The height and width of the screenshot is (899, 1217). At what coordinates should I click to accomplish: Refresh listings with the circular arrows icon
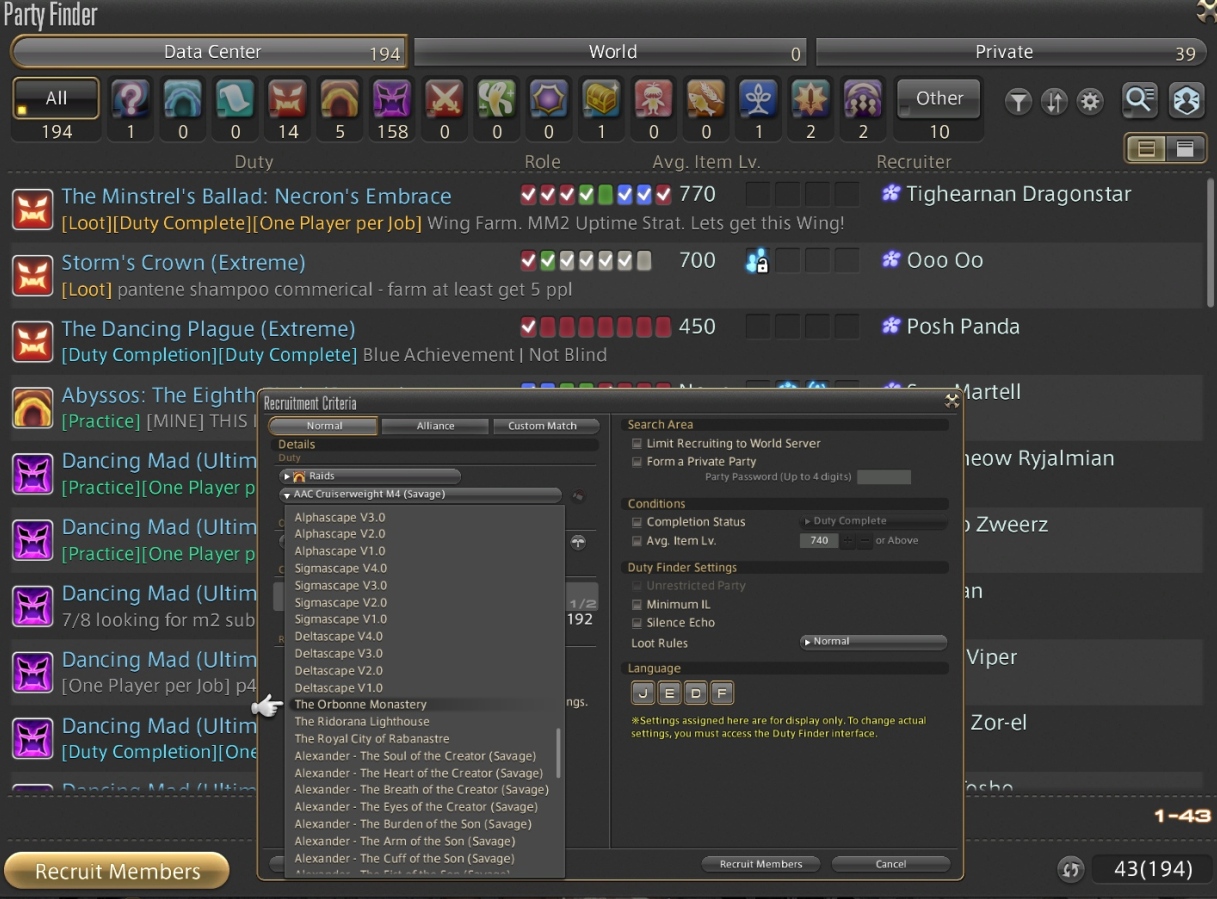(x=1071, y=869)
